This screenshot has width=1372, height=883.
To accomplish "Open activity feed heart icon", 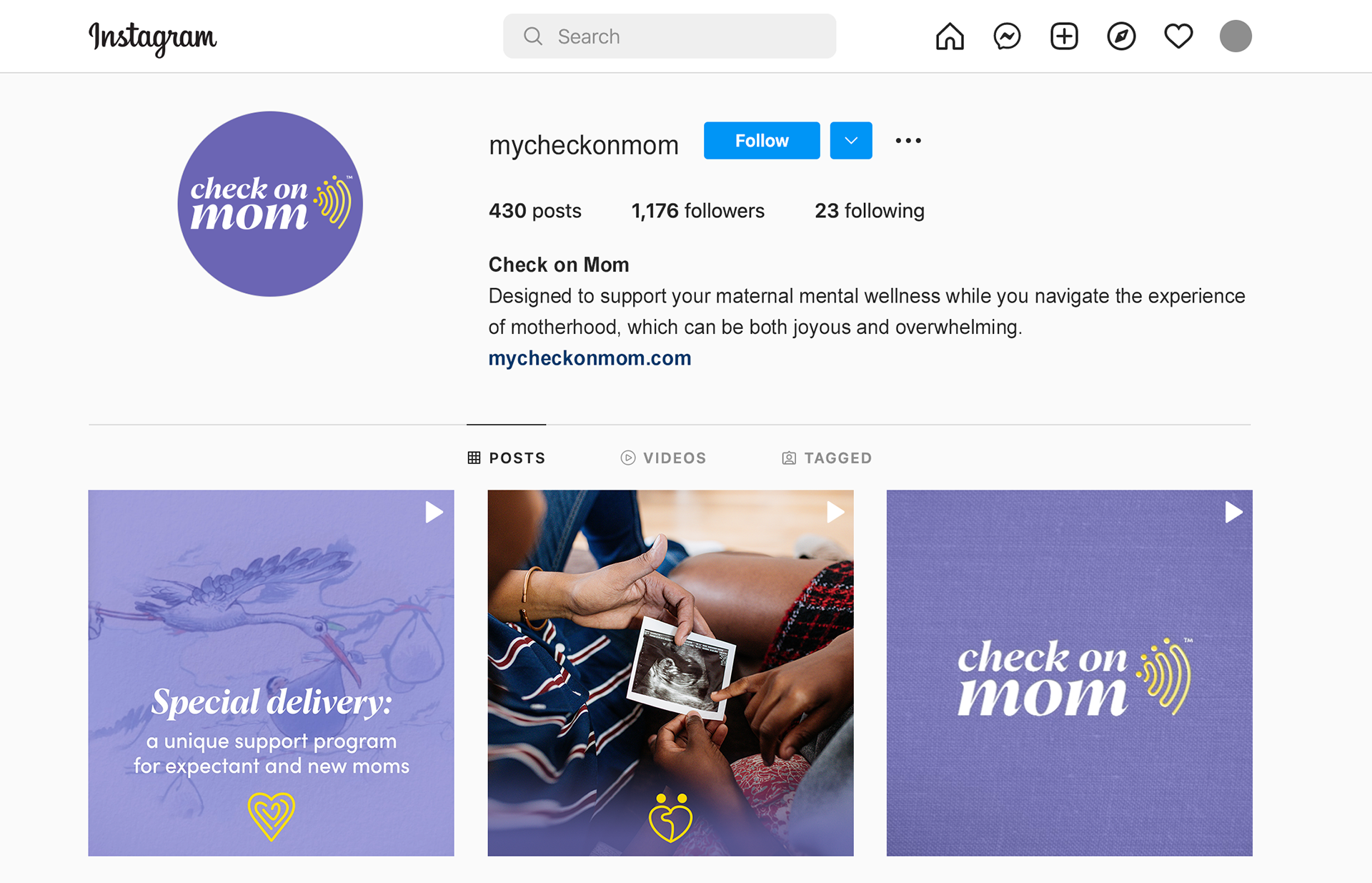I will 1178,36.
